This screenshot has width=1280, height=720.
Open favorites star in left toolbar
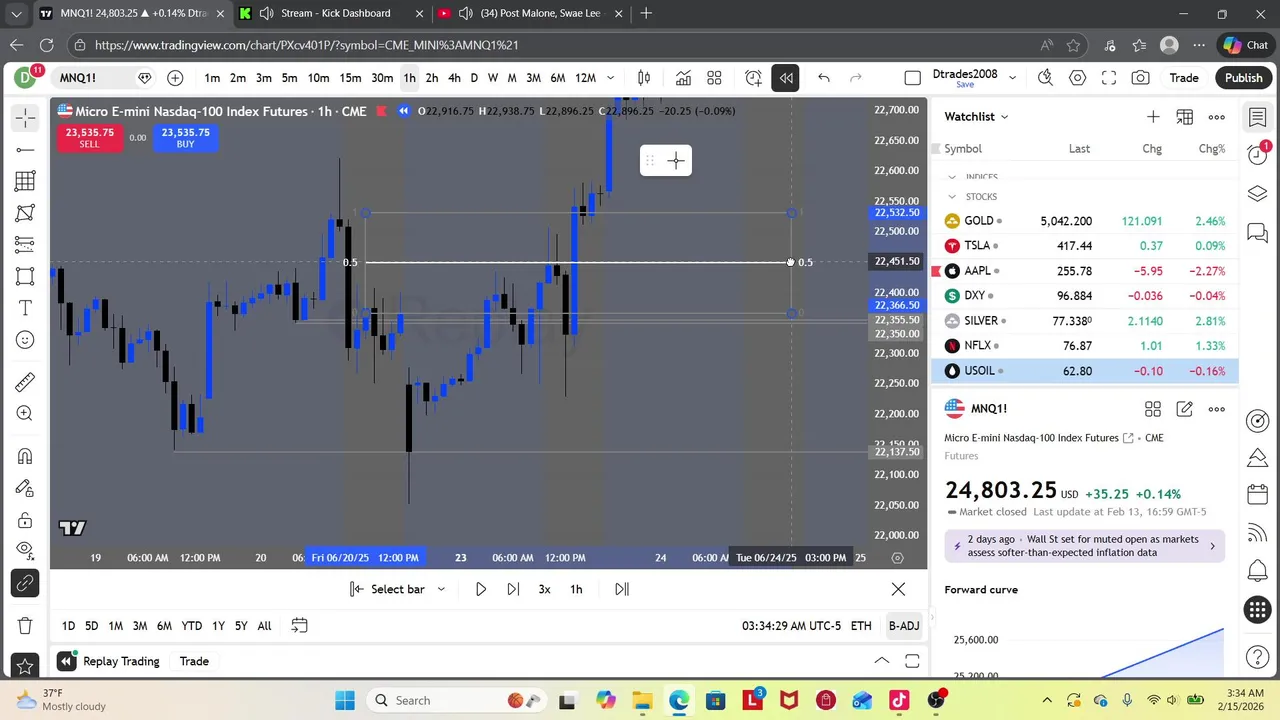[25, 665]
